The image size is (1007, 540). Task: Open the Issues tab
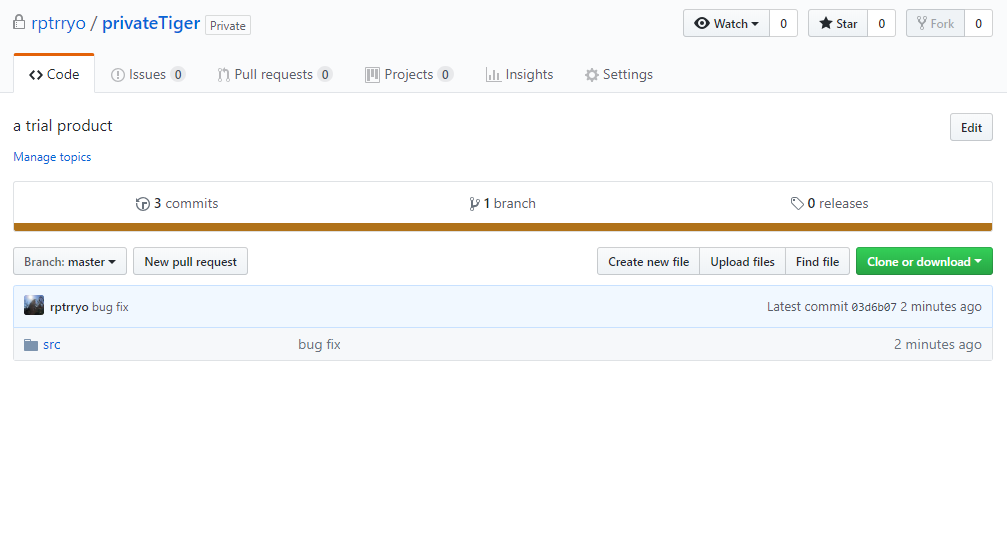point(148,74)
